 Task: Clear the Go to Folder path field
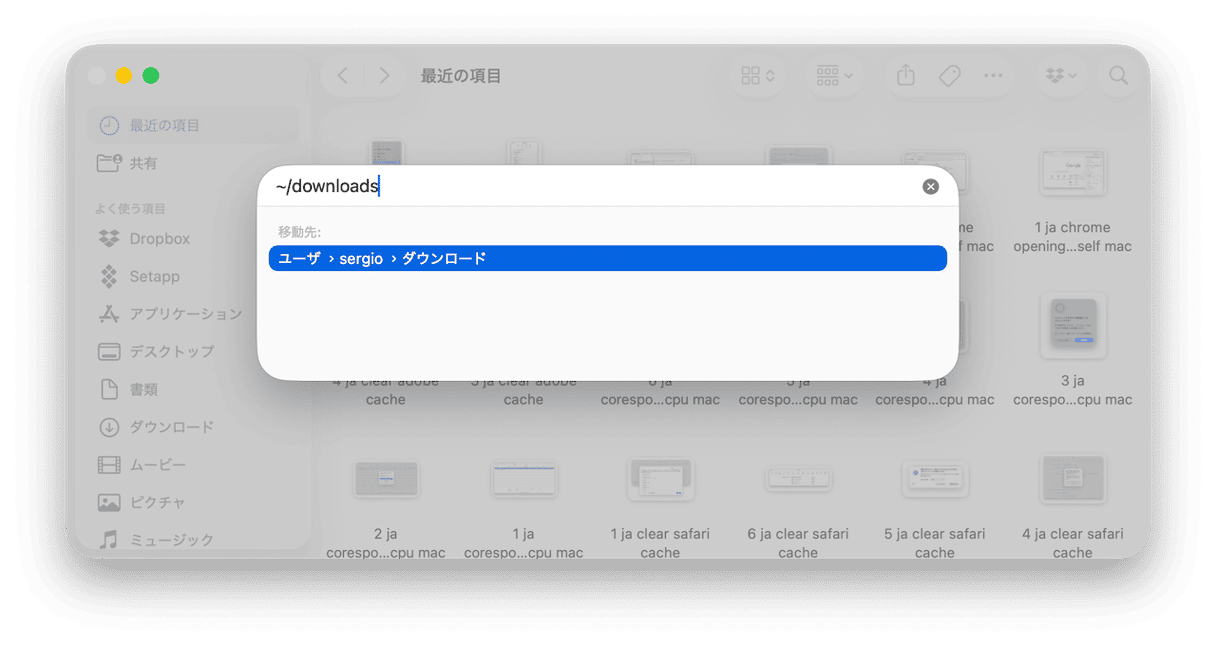click(x=930, y=187)
